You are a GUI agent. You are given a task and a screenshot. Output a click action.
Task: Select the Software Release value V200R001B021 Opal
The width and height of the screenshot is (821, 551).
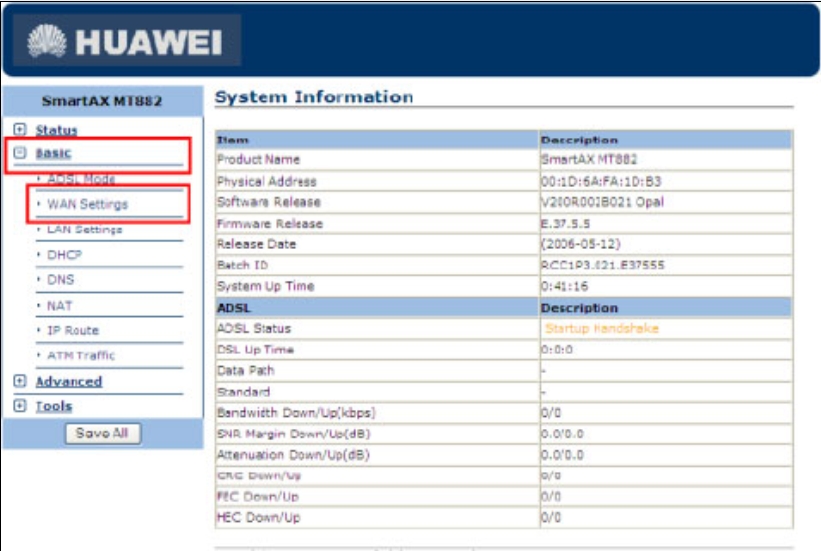[602, 202]
